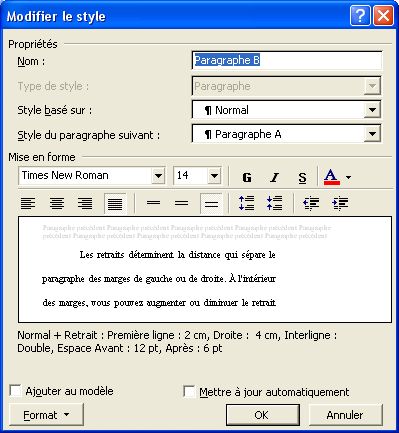Click the Nom text field

[287, 61]
